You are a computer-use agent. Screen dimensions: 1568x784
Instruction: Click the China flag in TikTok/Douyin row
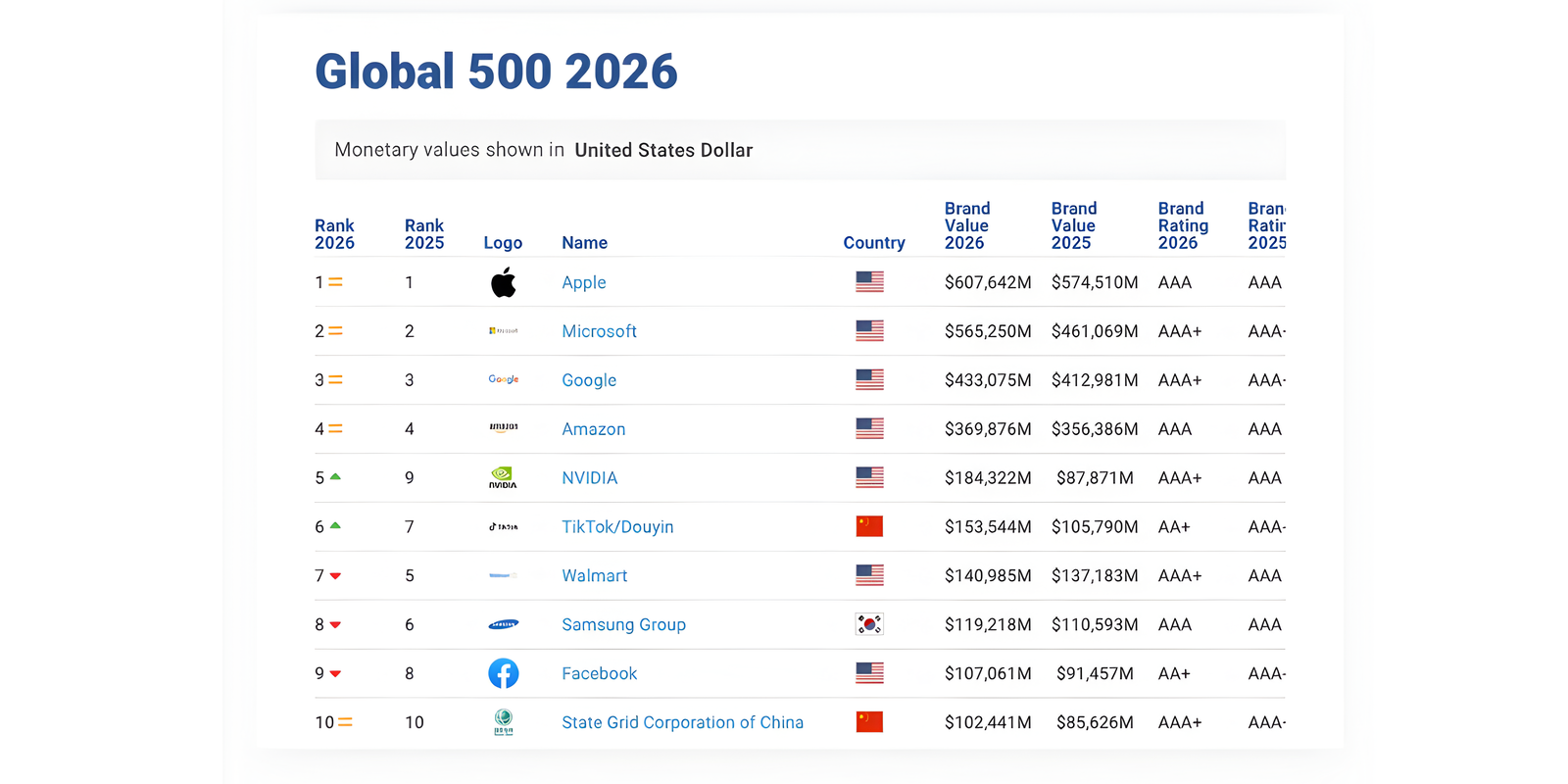click(x=869, y=526)
